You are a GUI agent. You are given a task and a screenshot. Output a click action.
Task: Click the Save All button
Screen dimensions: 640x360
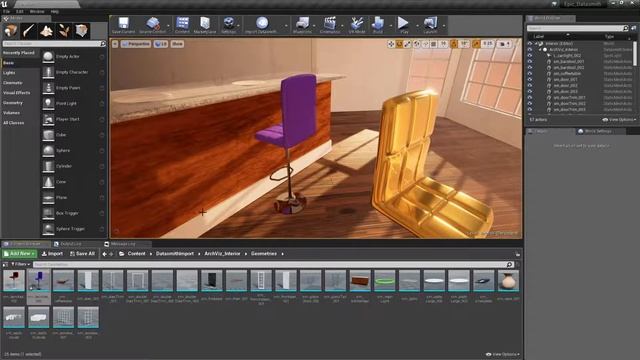point(82,254)
